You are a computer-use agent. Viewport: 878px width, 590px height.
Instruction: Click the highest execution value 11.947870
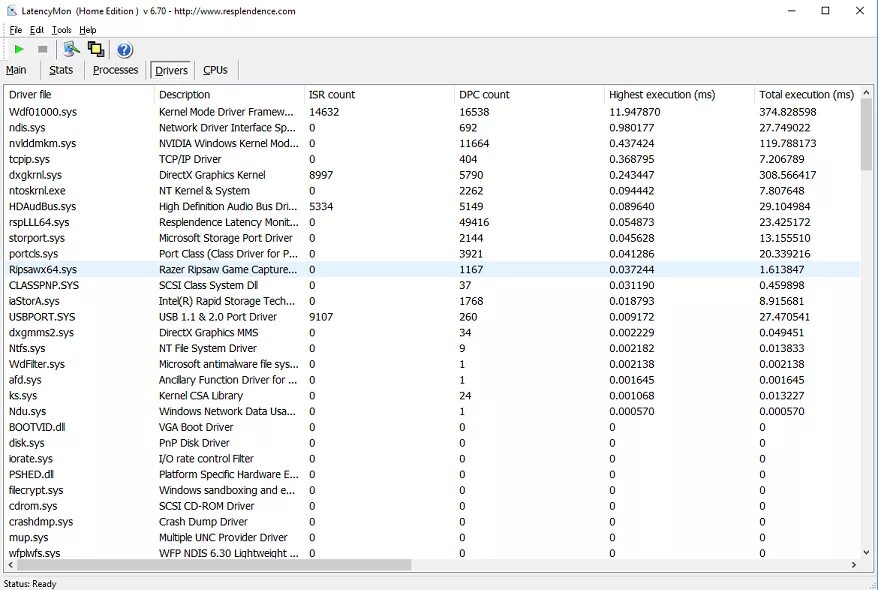tap(634, 112)
